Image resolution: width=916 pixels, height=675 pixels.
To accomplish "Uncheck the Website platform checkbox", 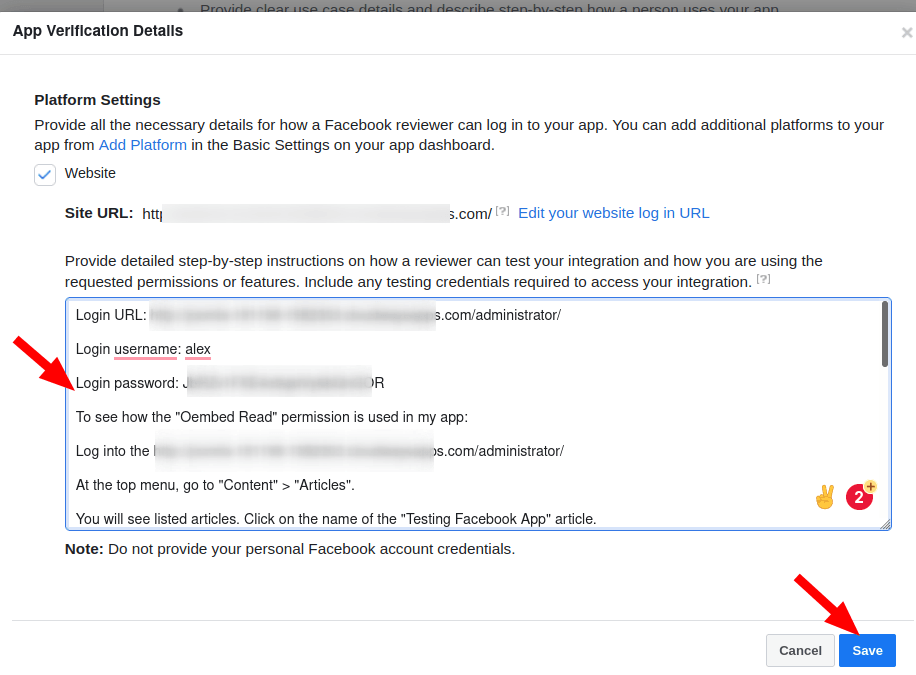I will (44, 173).
